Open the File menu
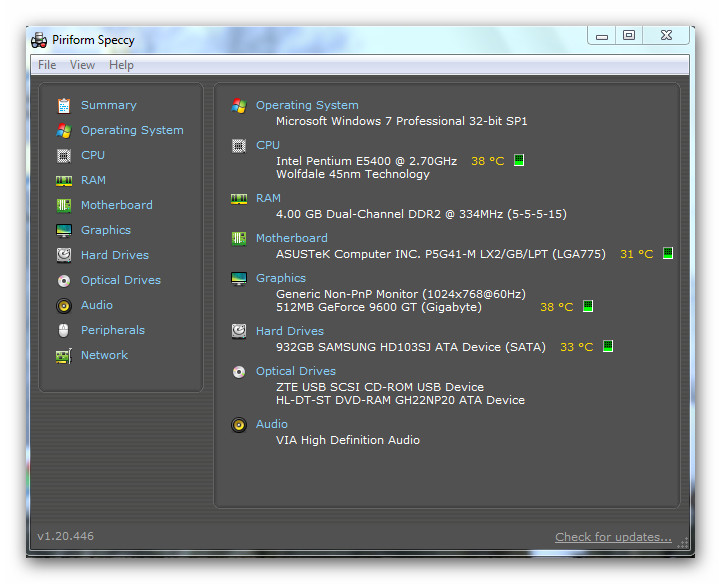The width and height of the screenshot is (721, 584). tap(47, 65)
